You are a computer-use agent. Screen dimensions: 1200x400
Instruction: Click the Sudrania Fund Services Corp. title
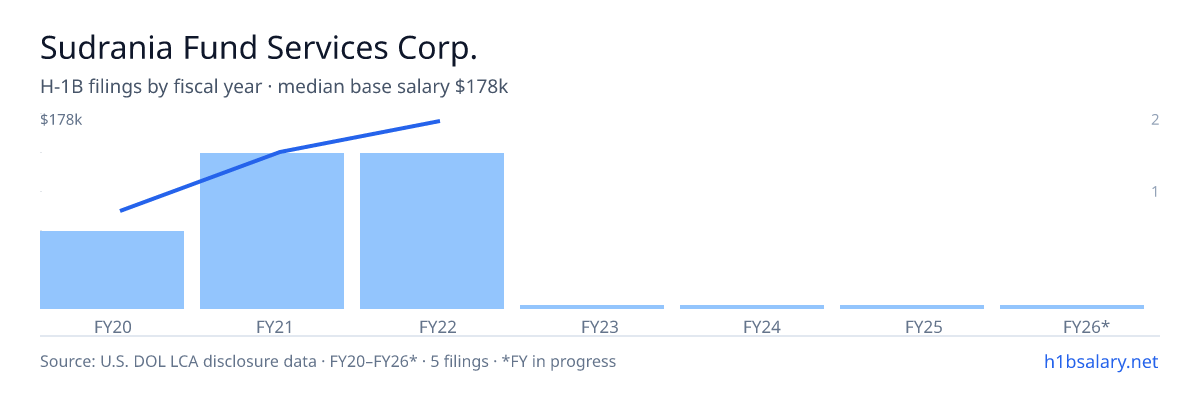pos(258,47)
